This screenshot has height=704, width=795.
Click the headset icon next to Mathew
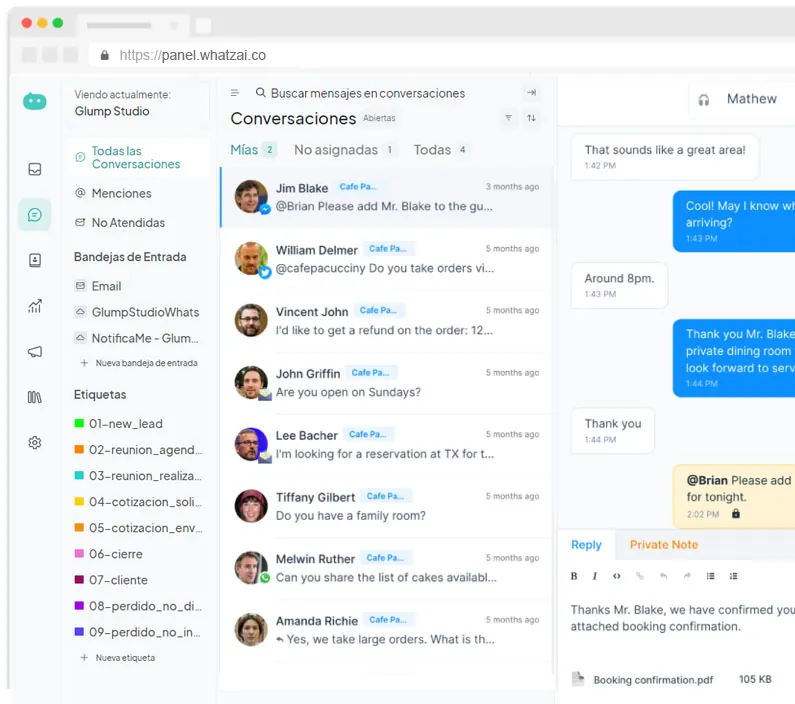click(x=704, y=100)
